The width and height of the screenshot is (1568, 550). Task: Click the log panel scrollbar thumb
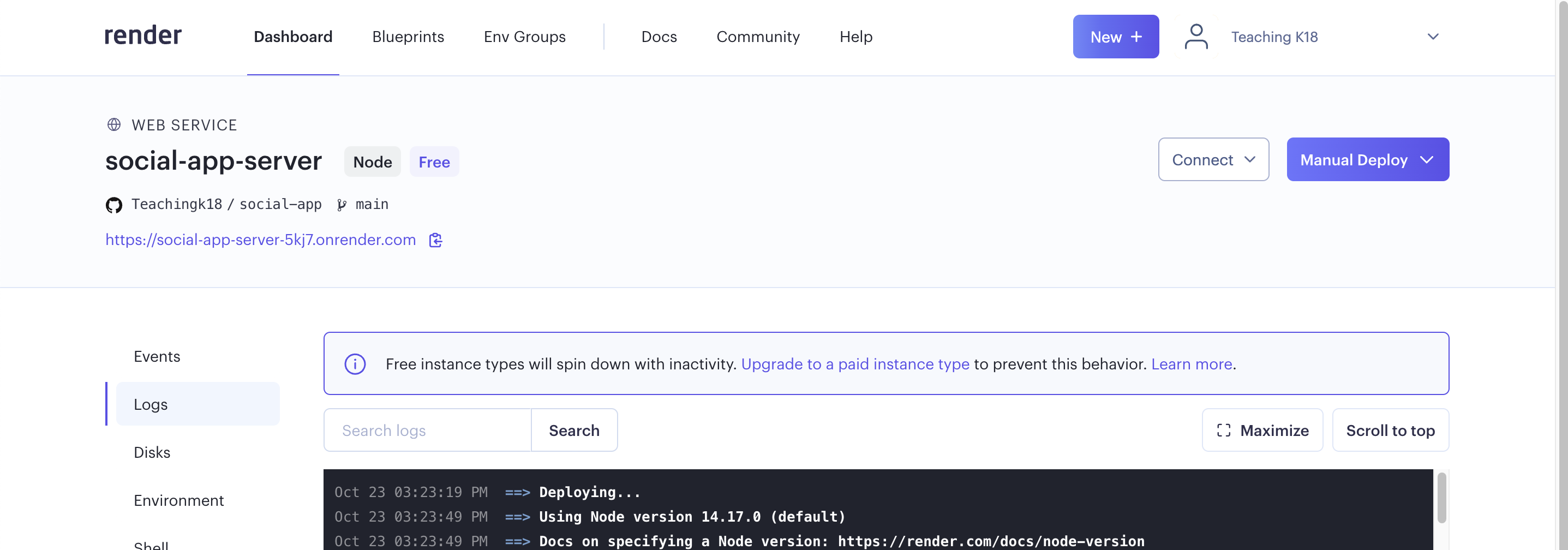point(1441,498)
